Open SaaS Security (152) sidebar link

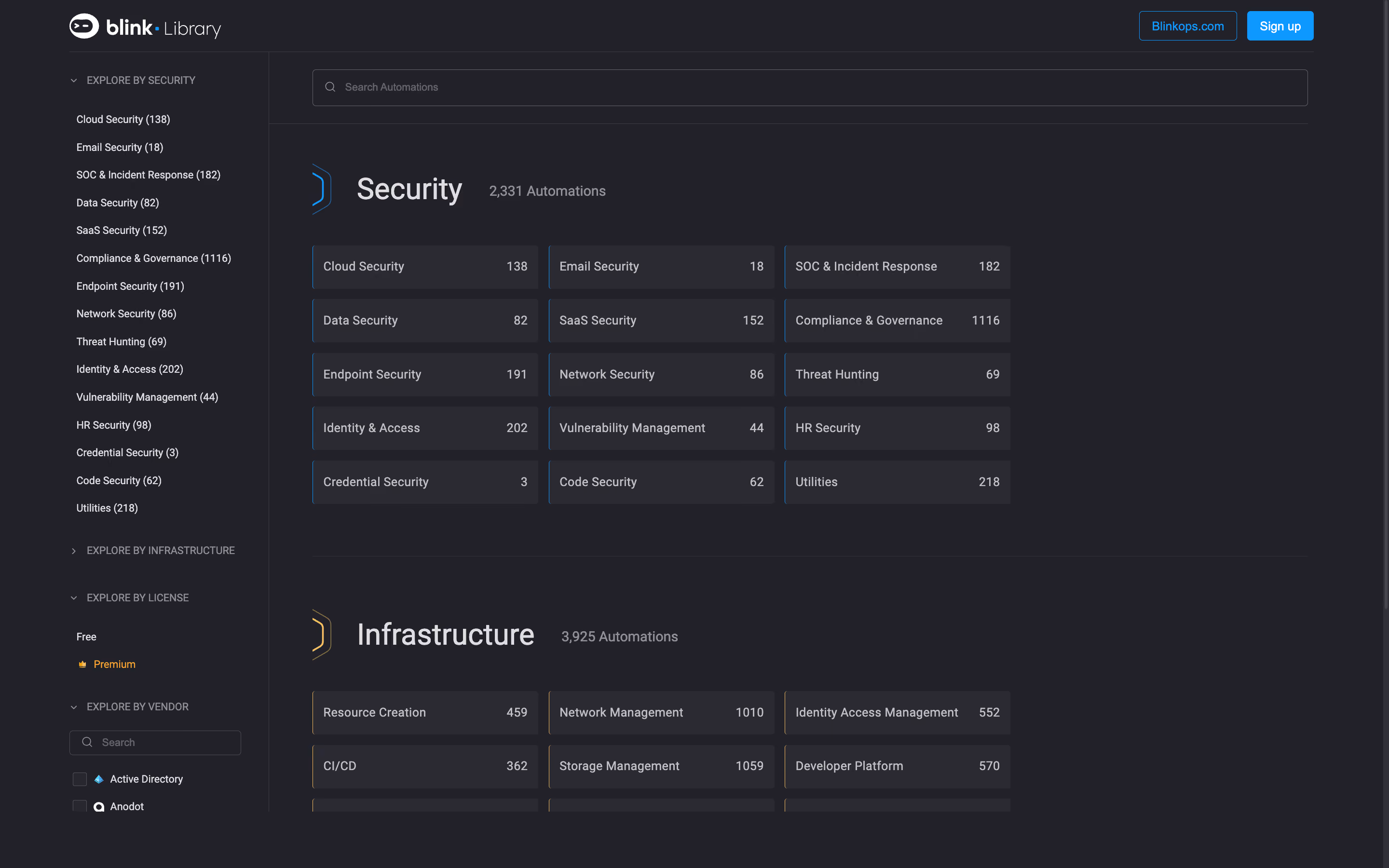point(122,230)
